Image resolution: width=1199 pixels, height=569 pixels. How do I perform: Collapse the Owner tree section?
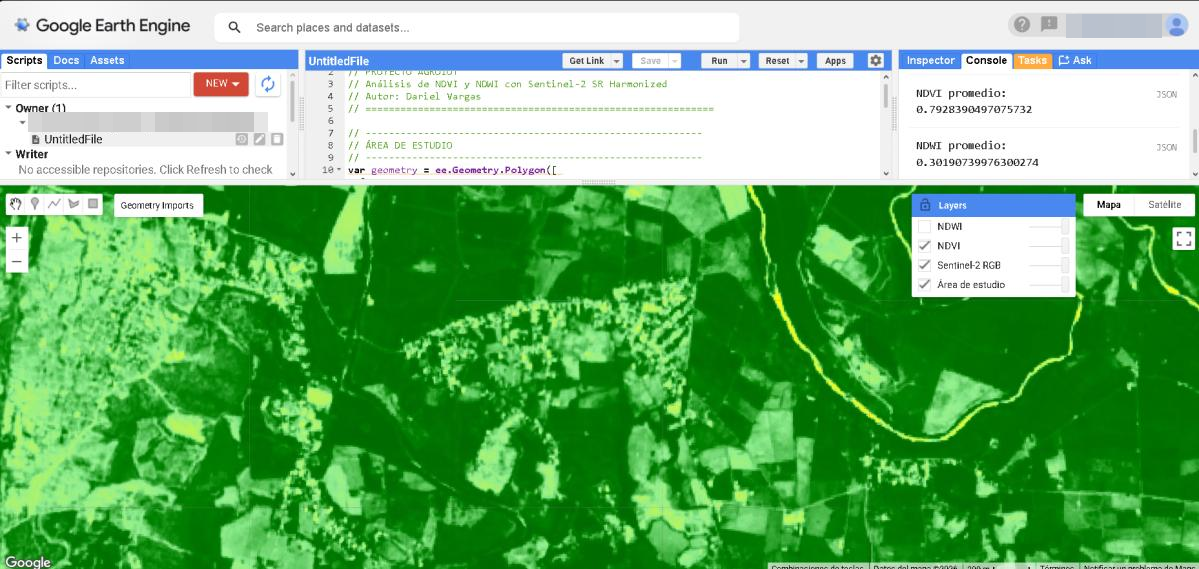pyautogui.click(x=8, y=109)
